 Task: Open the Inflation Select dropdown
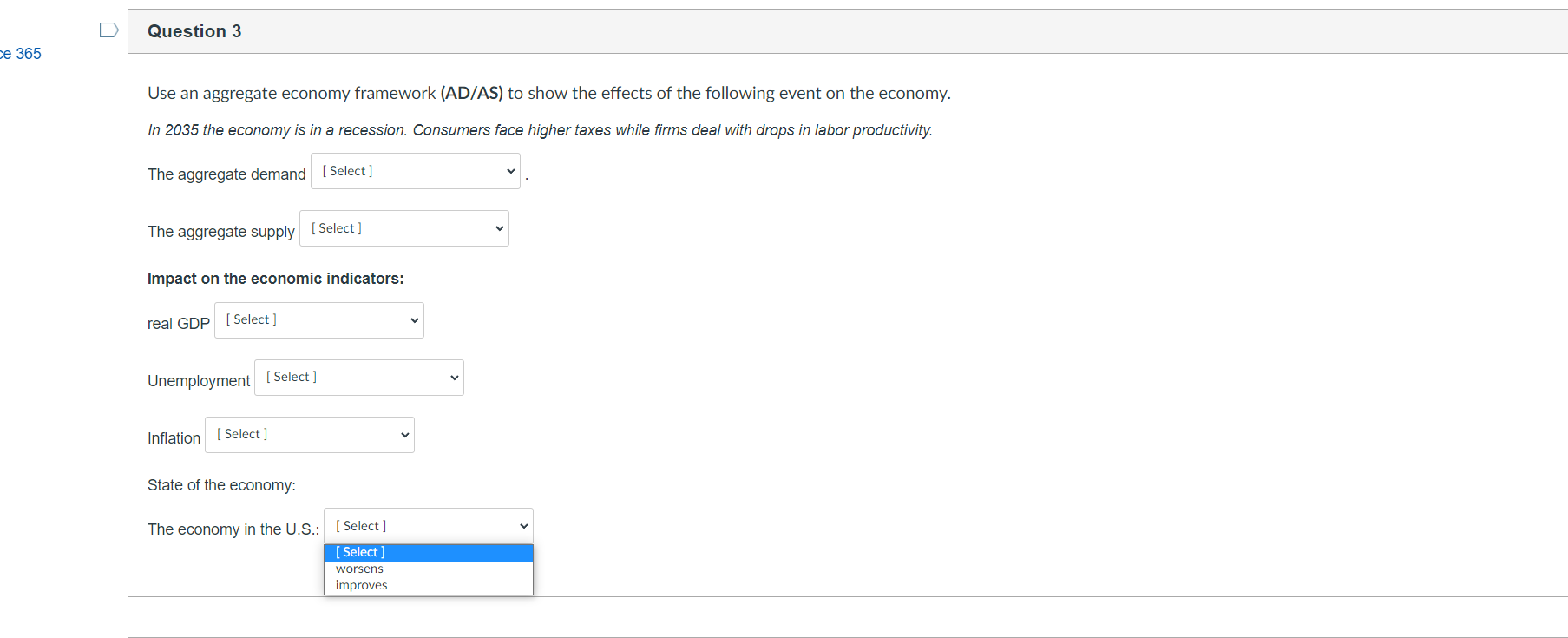pos(309,434)
